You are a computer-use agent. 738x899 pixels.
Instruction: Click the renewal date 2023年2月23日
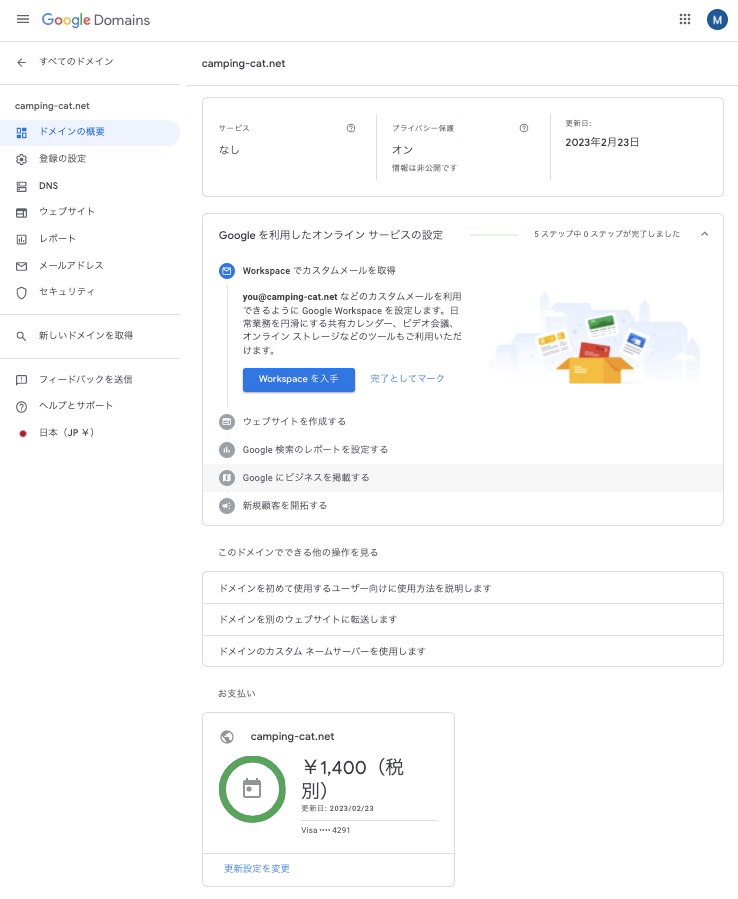(x=602, y=142)
